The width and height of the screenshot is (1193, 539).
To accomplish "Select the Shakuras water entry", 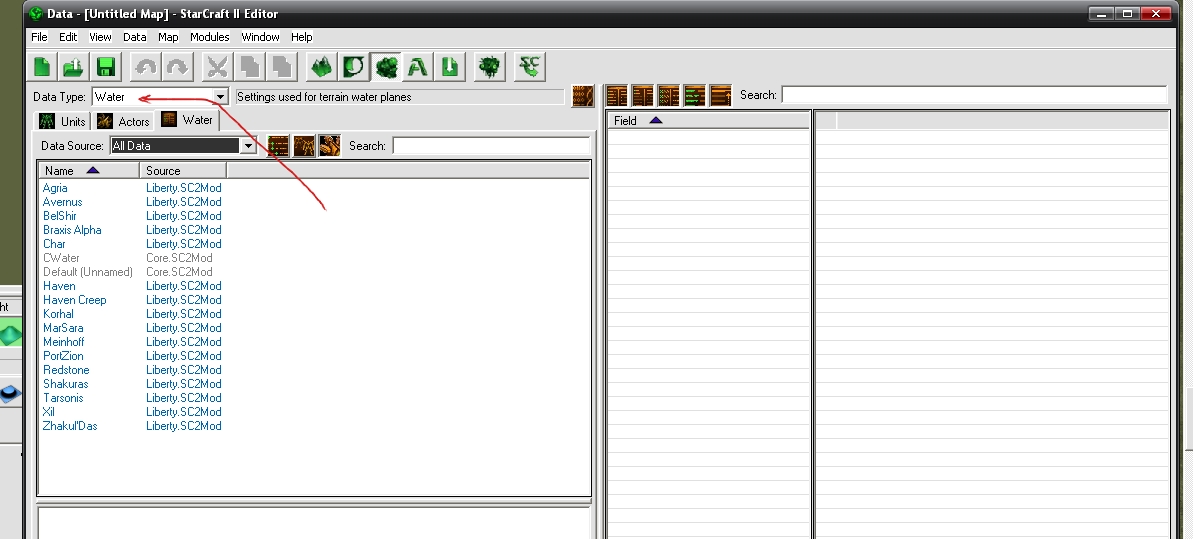I will pos(65,384).
